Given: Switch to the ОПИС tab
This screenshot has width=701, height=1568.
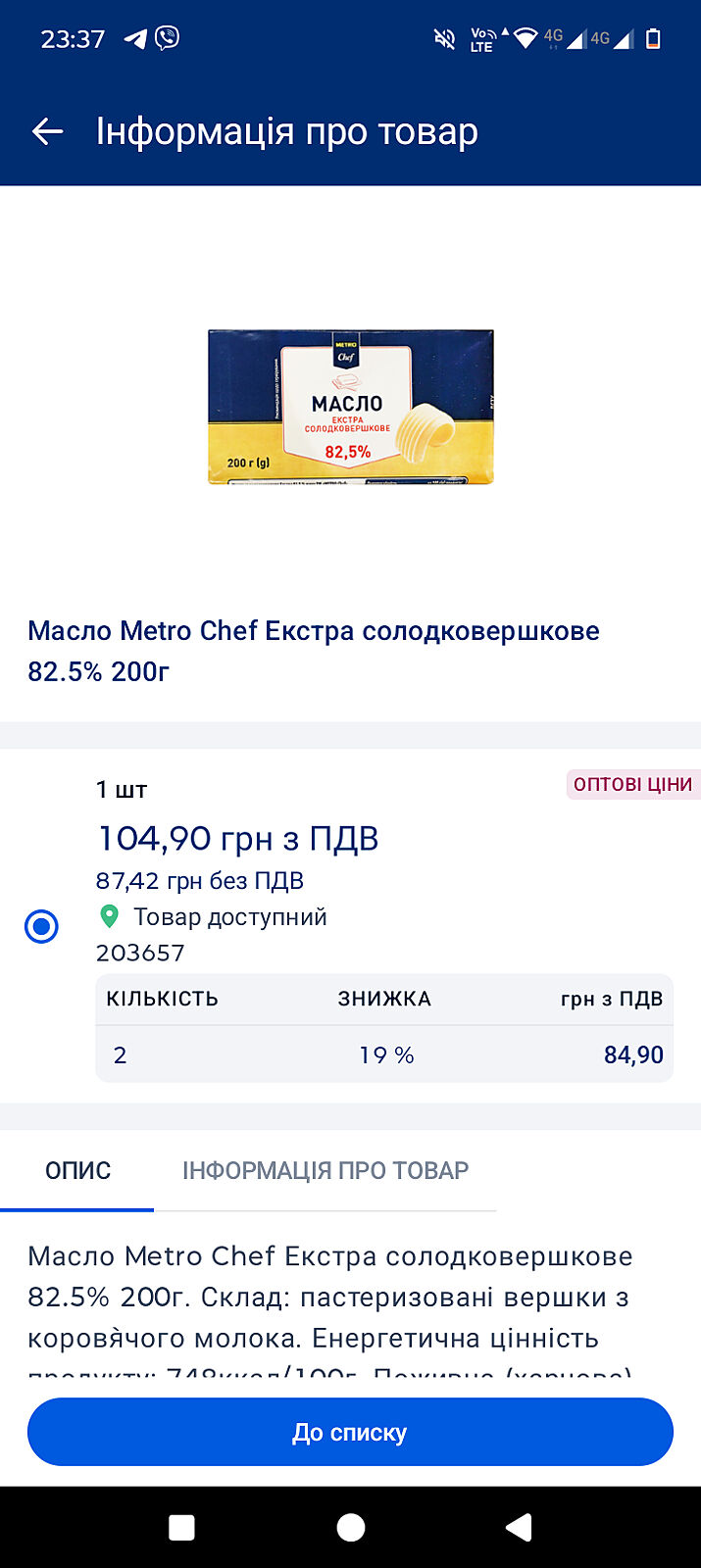Looking at the screenshot, I should click(77, 1170).
